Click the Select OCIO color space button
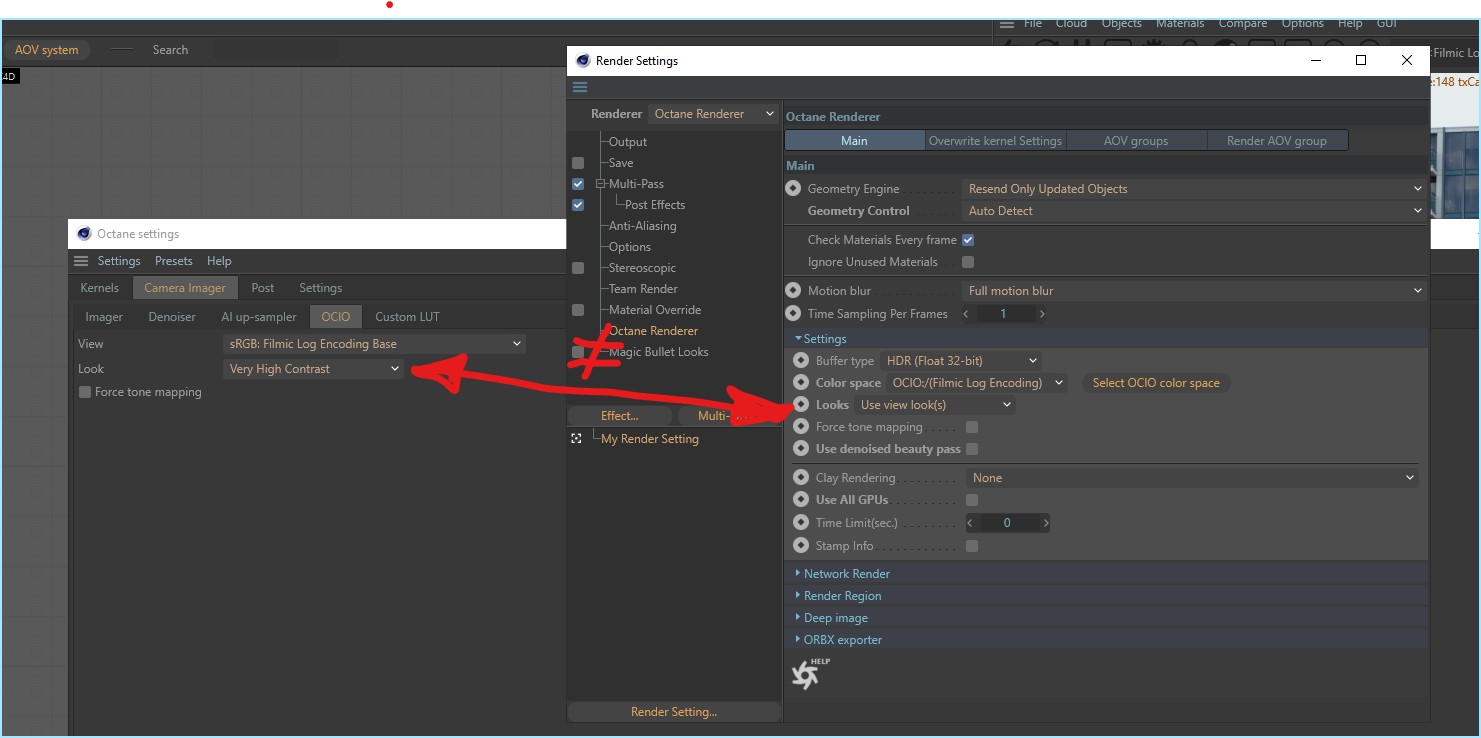 tap(1156, 383)
